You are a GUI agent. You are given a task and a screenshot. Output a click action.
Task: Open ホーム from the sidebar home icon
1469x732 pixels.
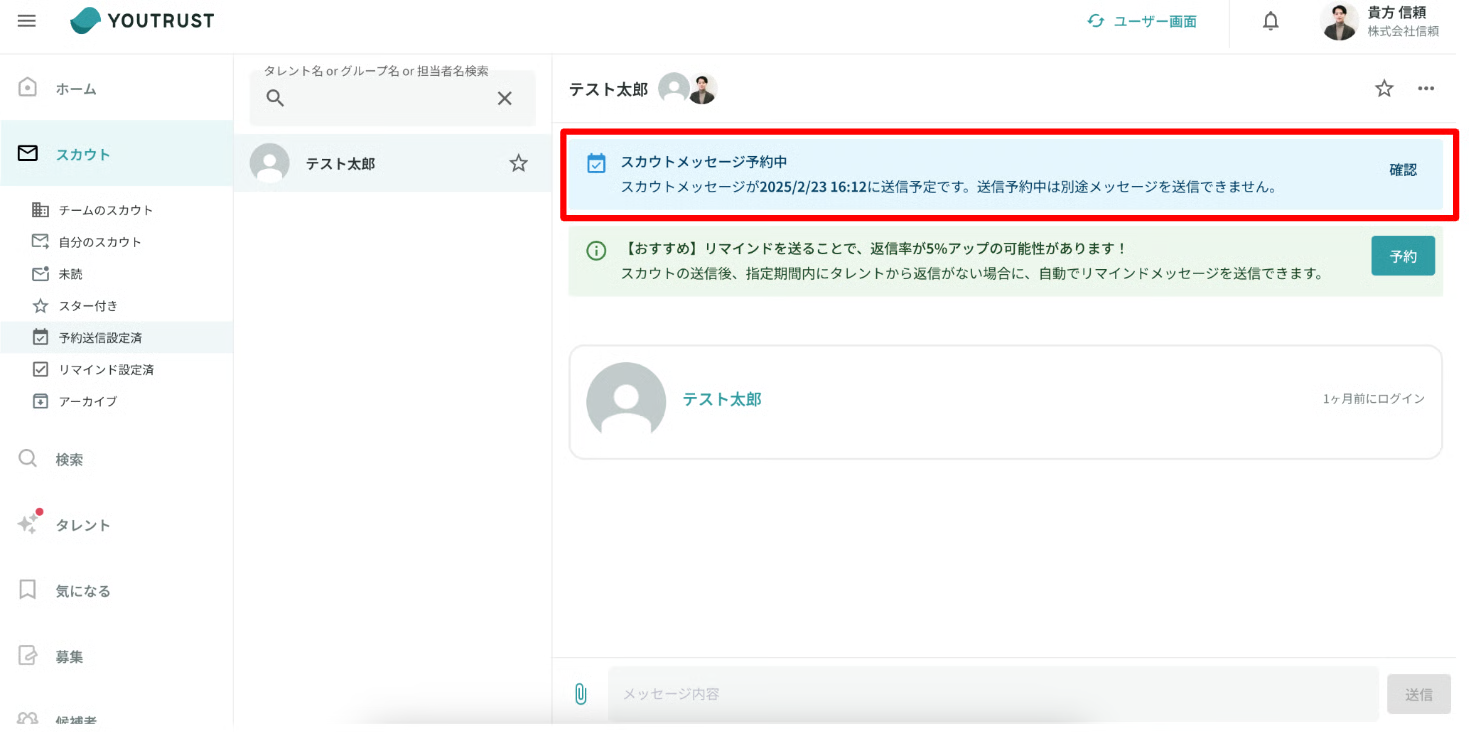[x=28, y=88]
